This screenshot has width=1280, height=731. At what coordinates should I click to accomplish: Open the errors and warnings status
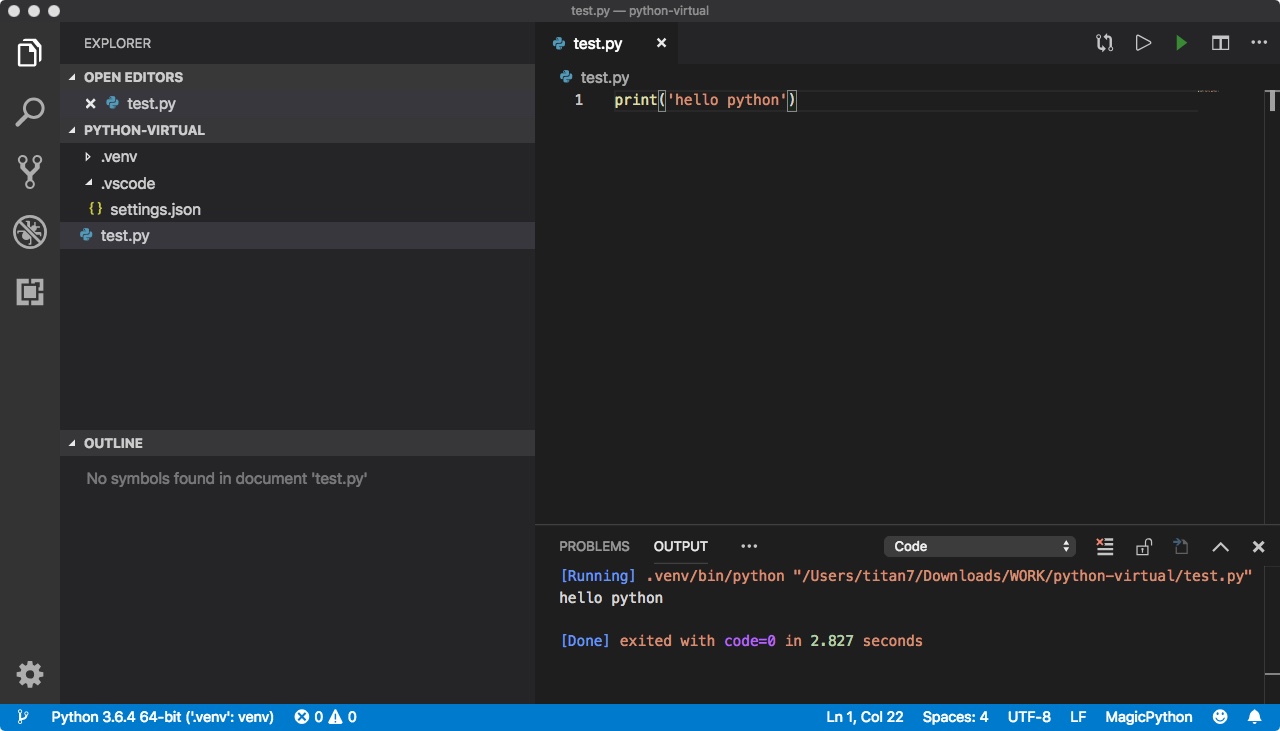click(325, 717)
